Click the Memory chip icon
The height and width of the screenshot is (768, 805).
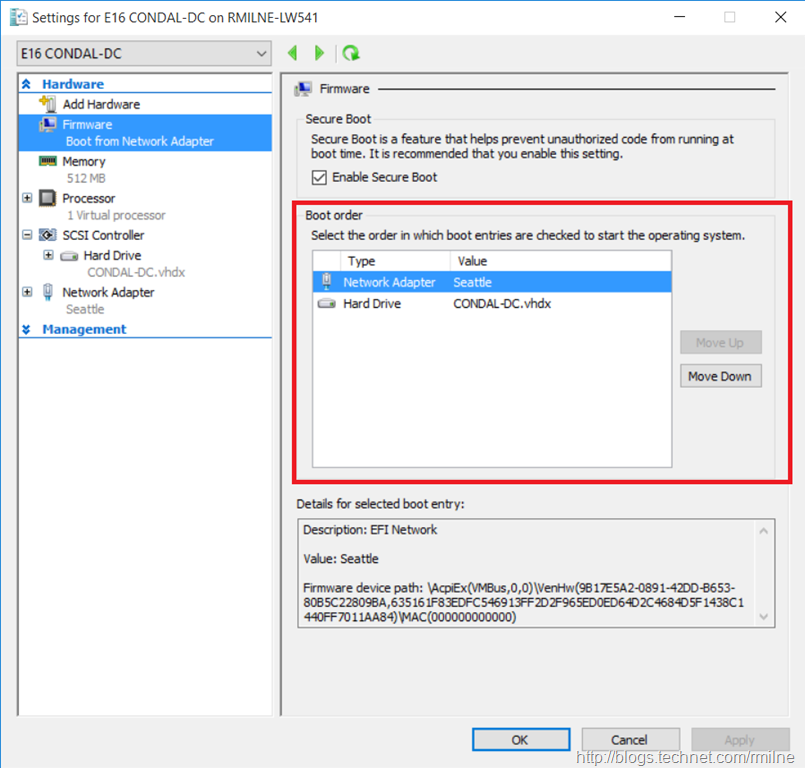point(47,161)
